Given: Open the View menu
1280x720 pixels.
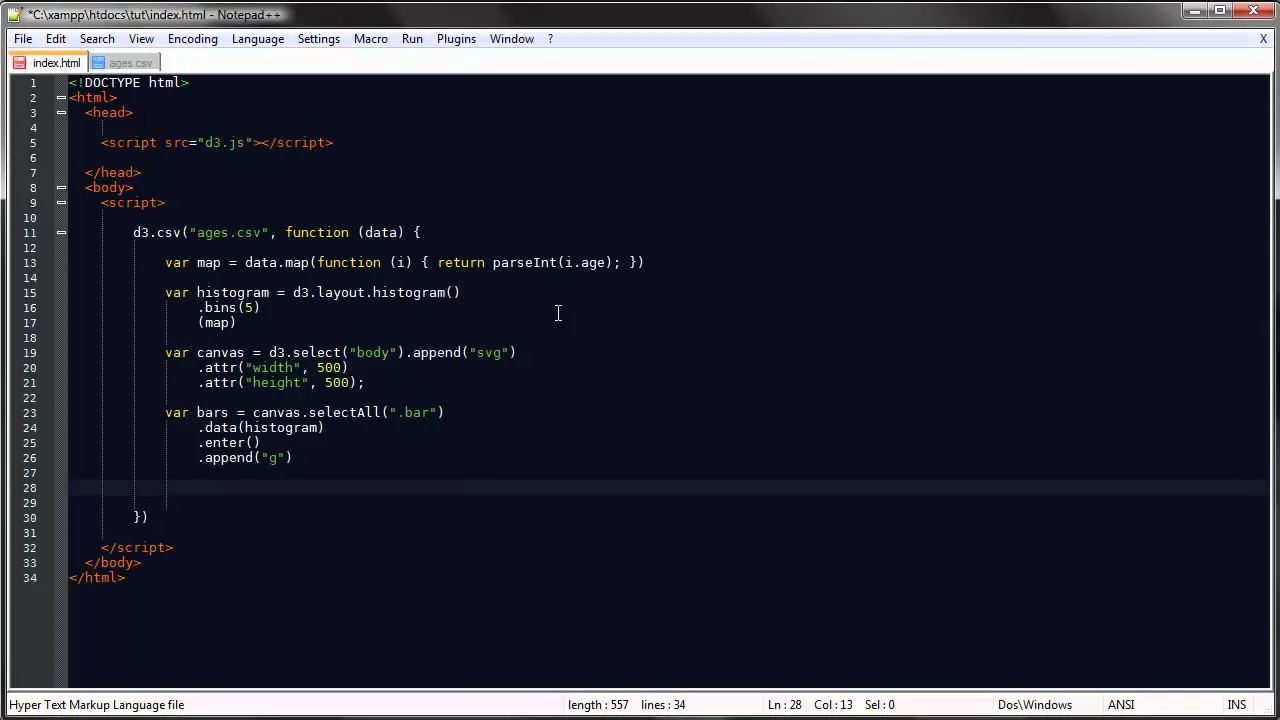Looking at the screenshot, I should 141,39.
